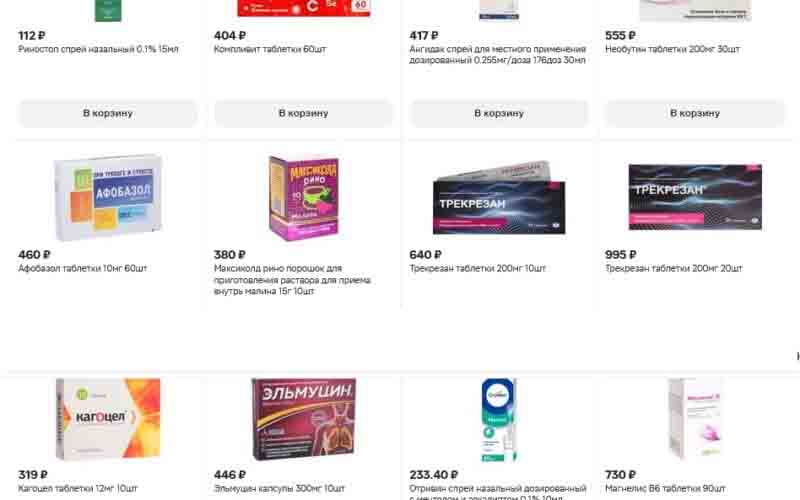Open the Эльмуцин product image
The width and height of the screenshot is (800, 500).
[x=304, y=419]
